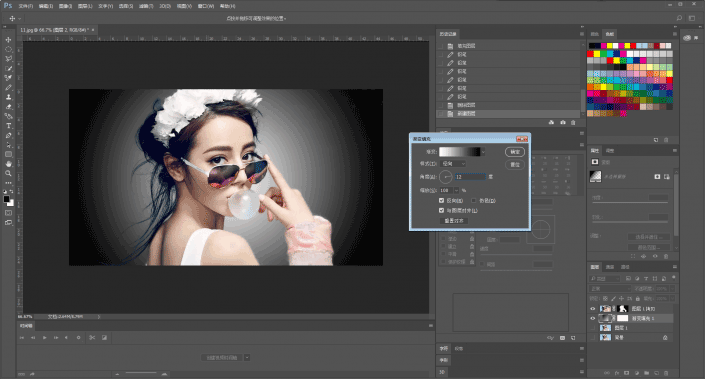The image size is (705, 379).
Task: Click the Reset Alignment button in the dialog
Action: click(x=454, y=221)
